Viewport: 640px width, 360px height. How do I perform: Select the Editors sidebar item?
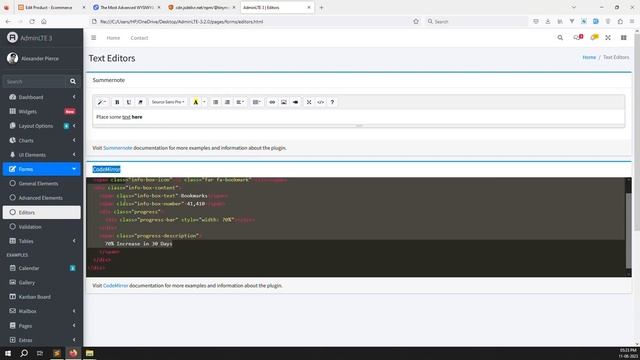tap(42, 212)
